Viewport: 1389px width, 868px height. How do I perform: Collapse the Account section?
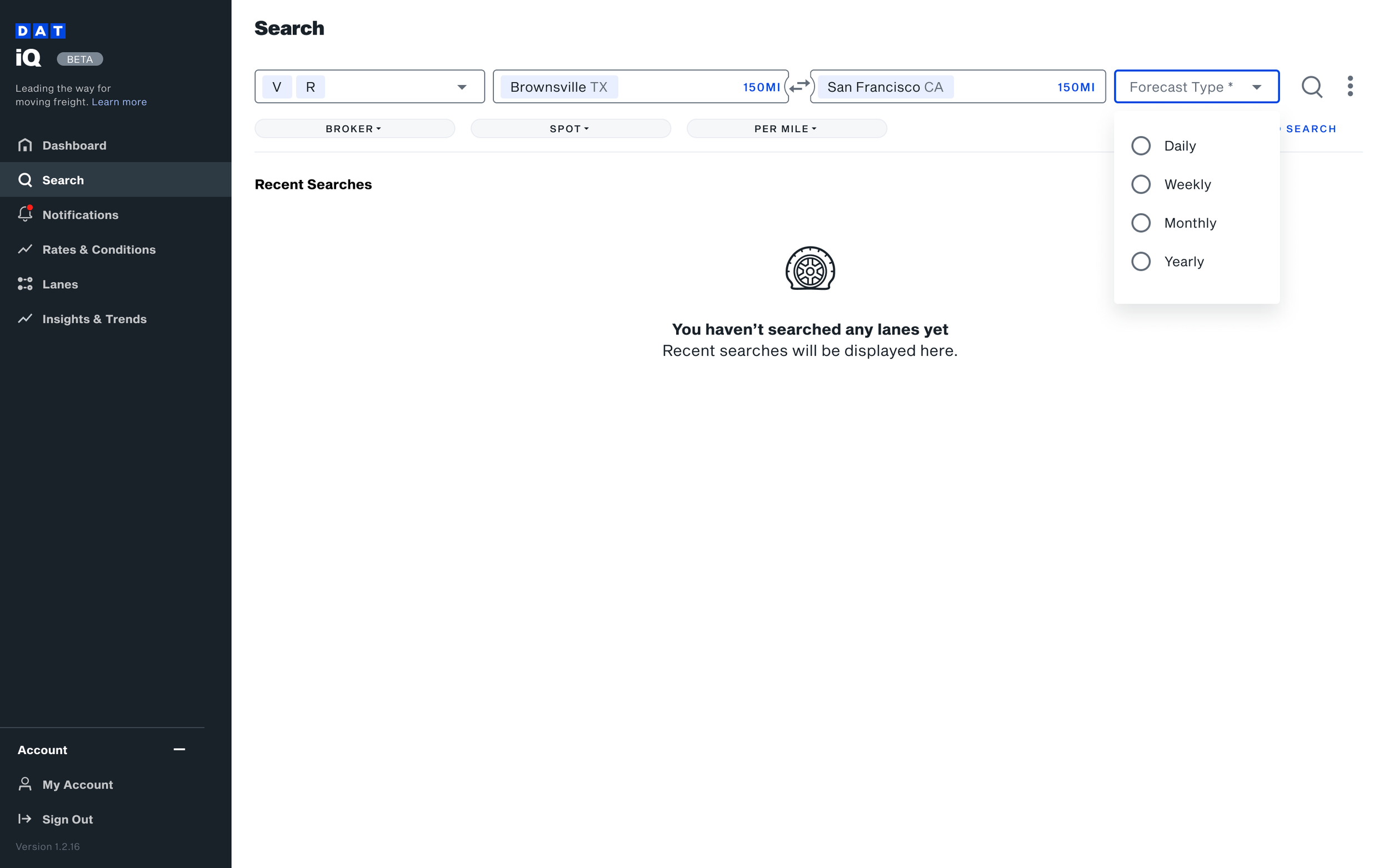pyautogui.click(x=179, y=749)
